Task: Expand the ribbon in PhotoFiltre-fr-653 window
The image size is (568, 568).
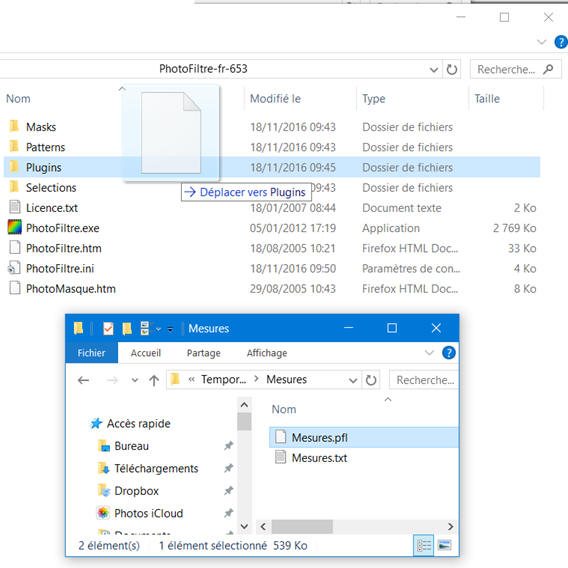Action: [542, 42]
